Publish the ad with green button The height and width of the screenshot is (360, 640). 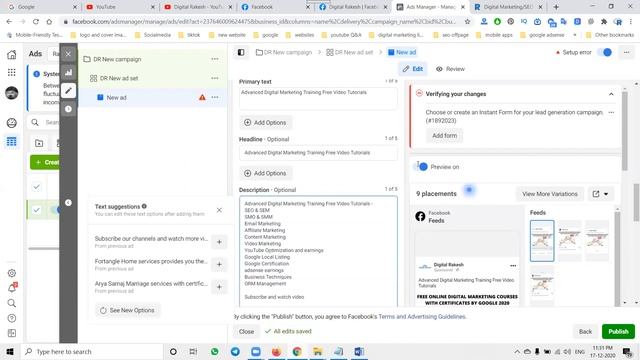pyautogui.click(x=618, y=331)
